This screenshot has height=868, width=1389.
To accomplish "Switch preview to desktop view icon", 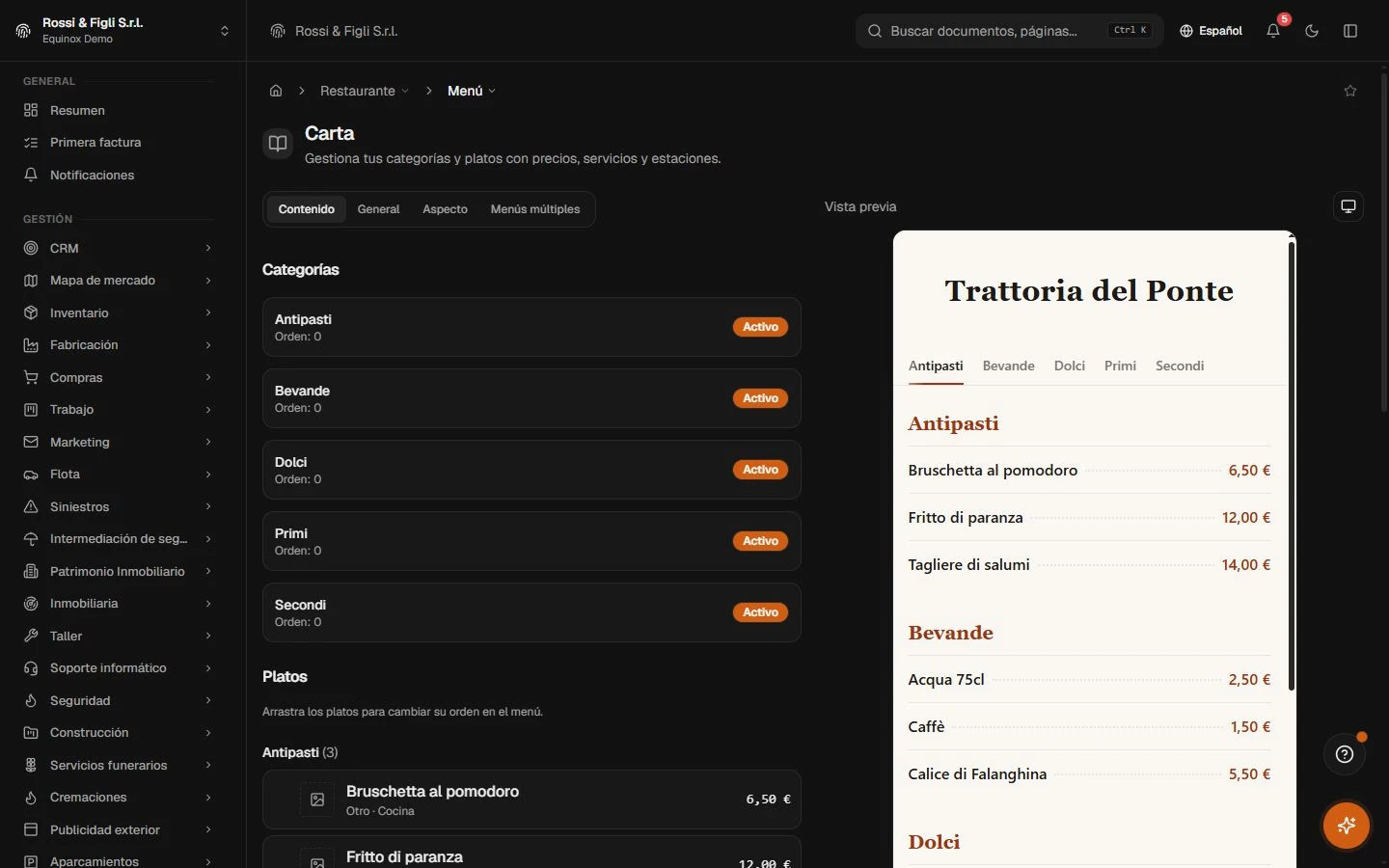I will pyautogui.click(x=1348, y=206).
